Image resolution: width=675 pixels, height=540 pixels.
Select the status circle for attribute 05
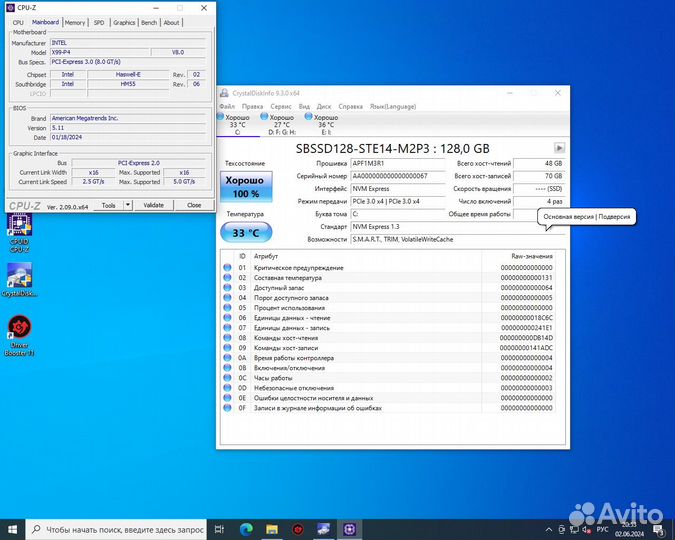tap(227, 307)
